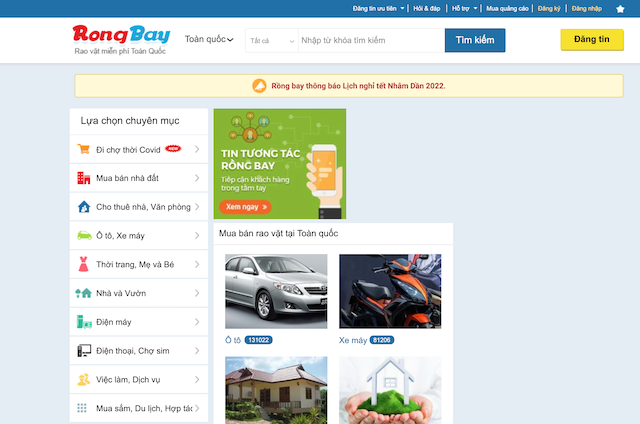Viewport: 640px width, 424px height.
Task: Click the jobs and services people icon
Action: [84, 380]
